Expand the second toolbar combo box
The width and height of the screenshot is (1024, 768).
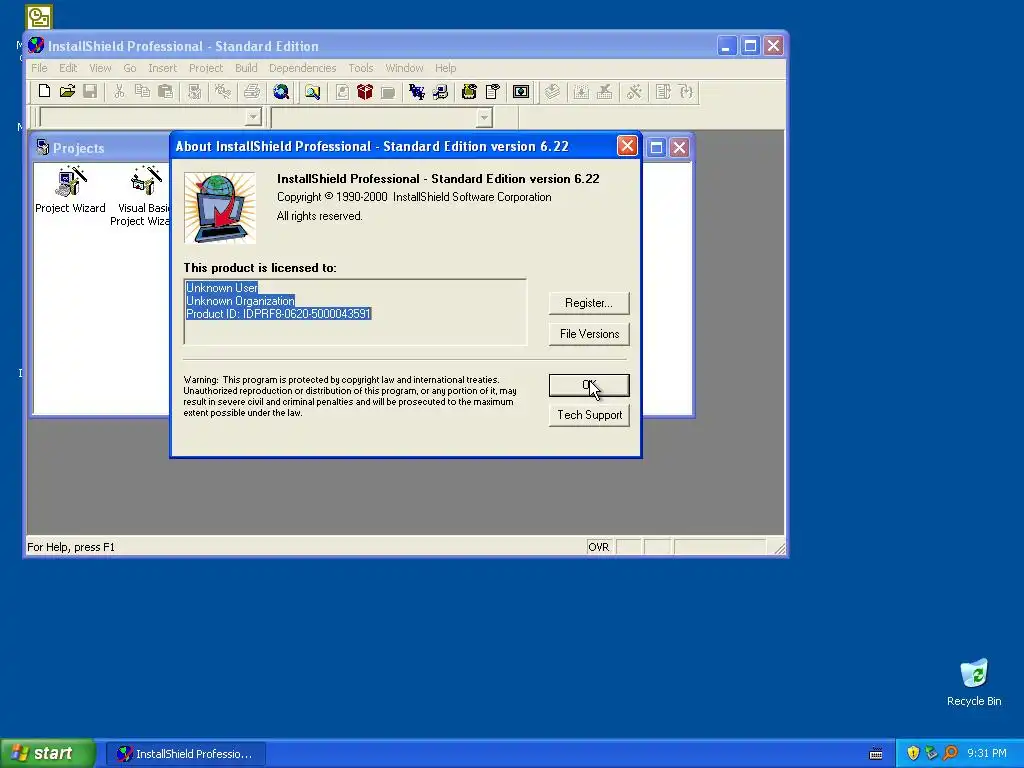tap(484, 118)
